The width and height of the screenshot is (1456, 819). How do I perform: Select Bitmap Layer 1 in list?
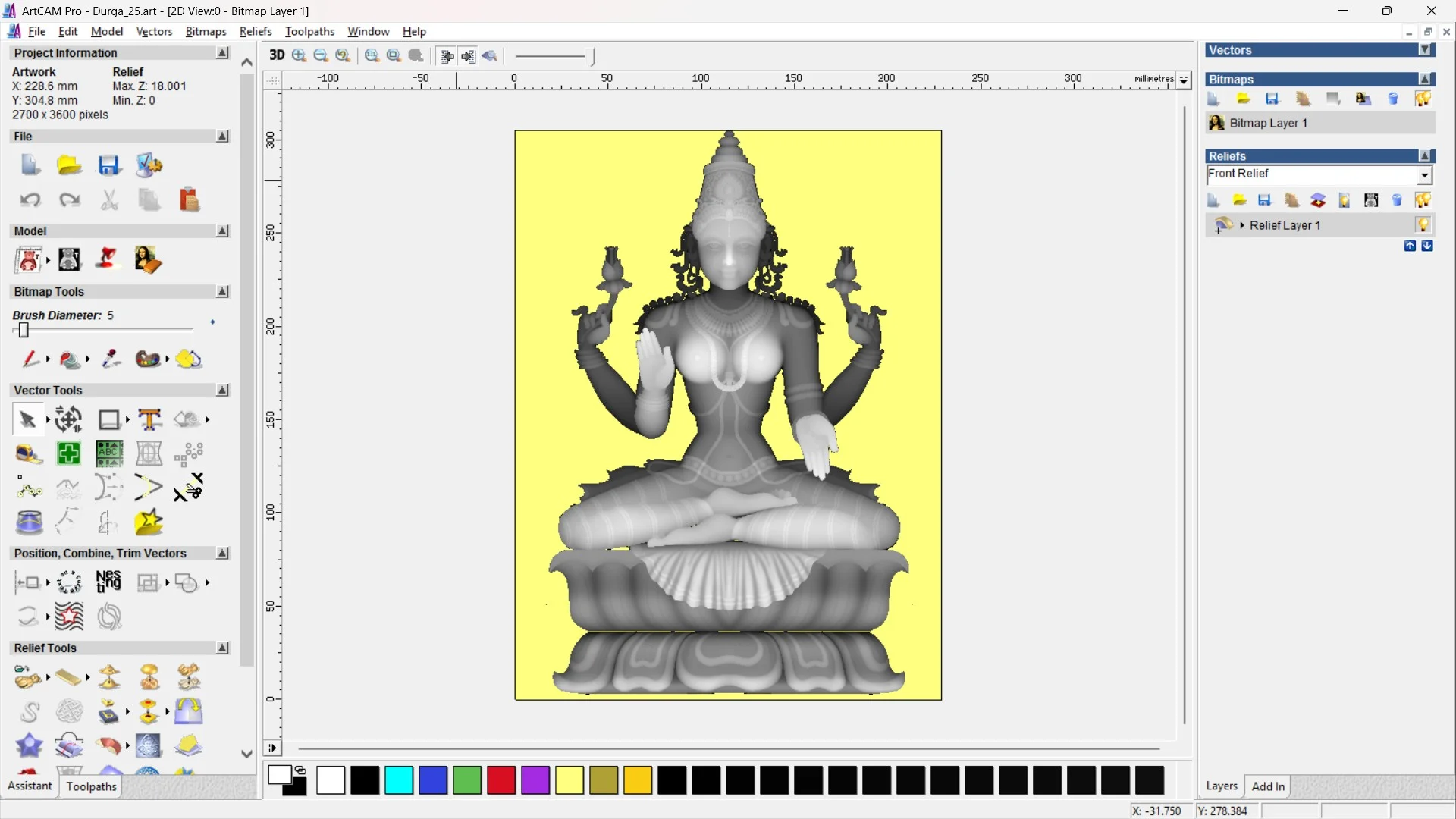[x=1268, y=123]
